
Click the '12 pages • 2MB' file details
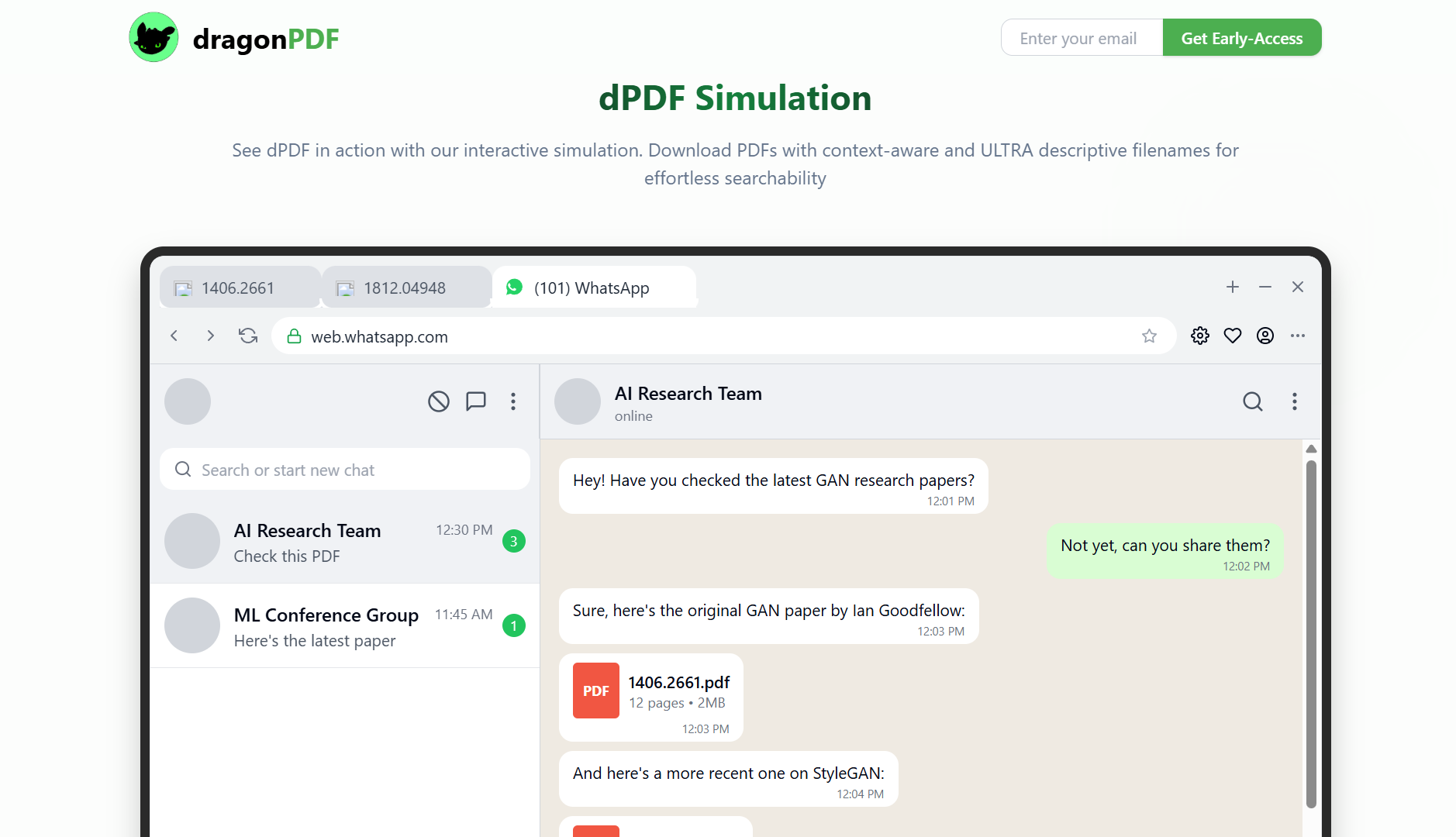(x=678, y=703)
